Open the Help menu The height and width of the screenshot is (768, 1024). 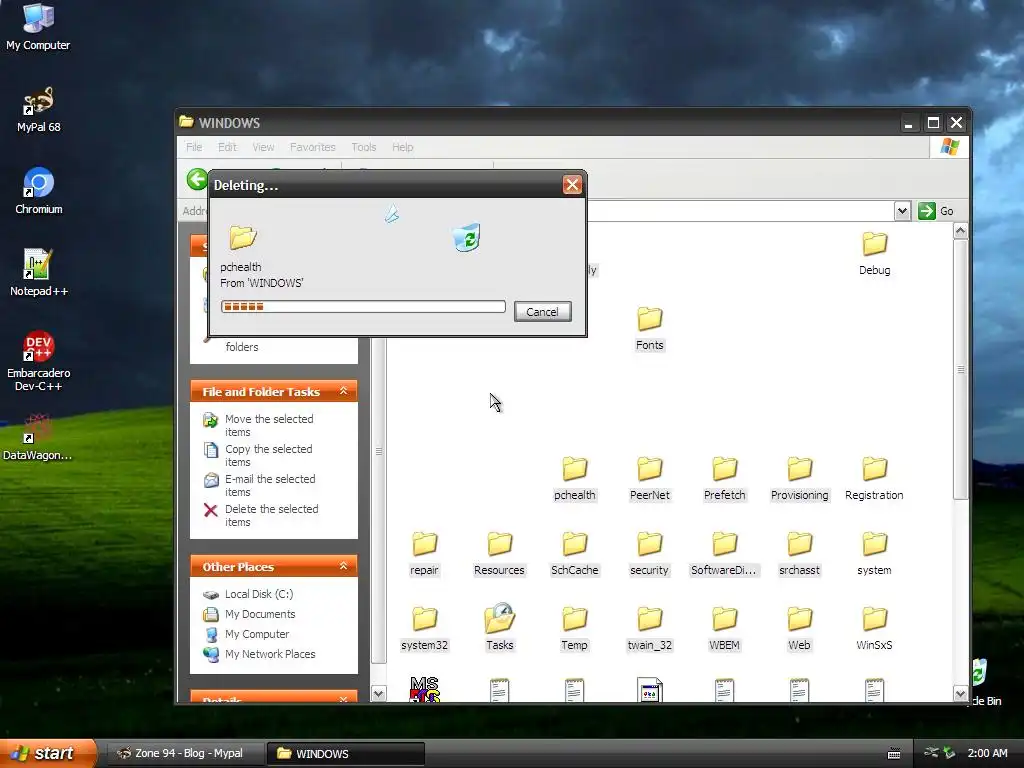[402, 147]
